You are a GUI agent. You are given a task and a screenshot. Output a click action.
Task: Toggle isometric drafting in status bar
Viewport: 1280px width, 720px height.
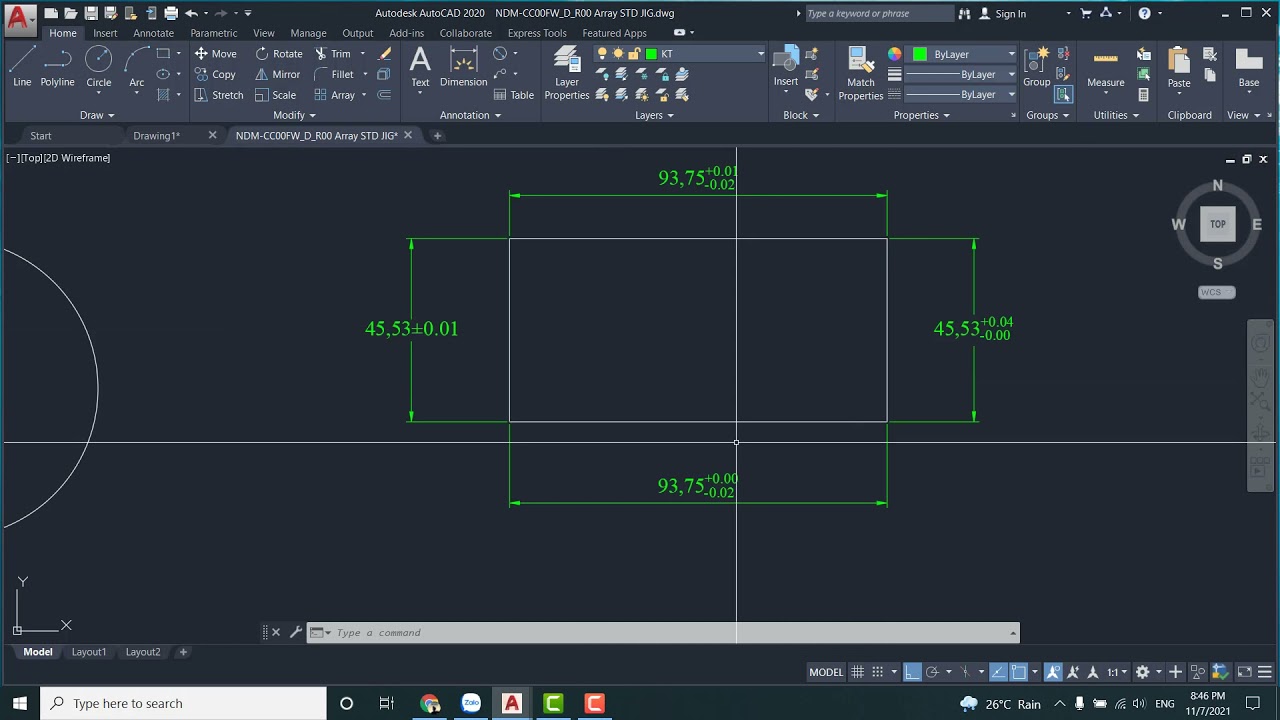(x=965, y=672)
